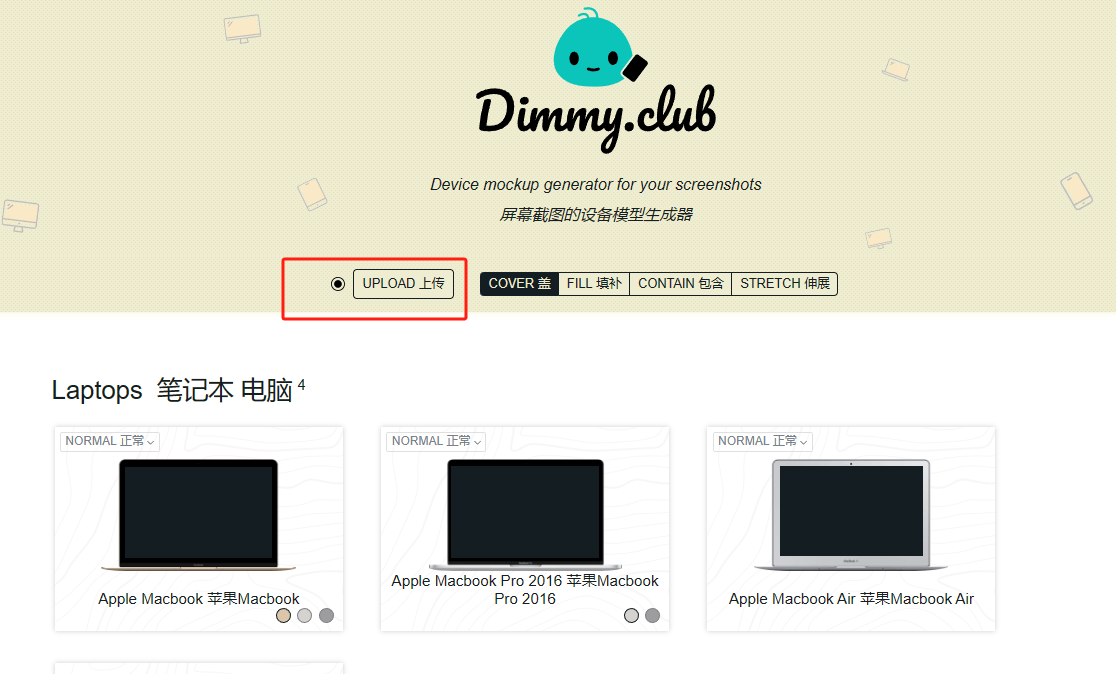
Task: Open the NORMAL 正常 dropdown on Macbook Air card
Action: coord(762,441)
